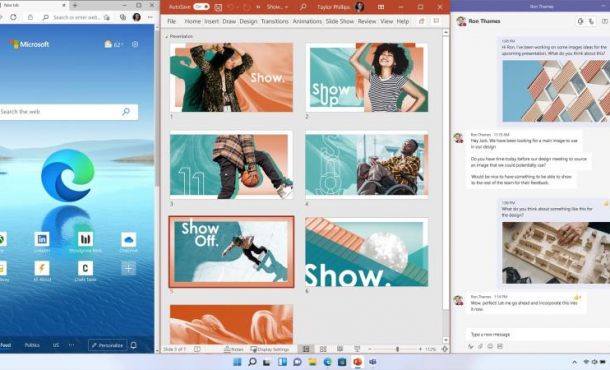This screenshot has width=610, height=370.
Task: Adjust the PowerPoint zoom slider
Action: [x=397, y=349]
